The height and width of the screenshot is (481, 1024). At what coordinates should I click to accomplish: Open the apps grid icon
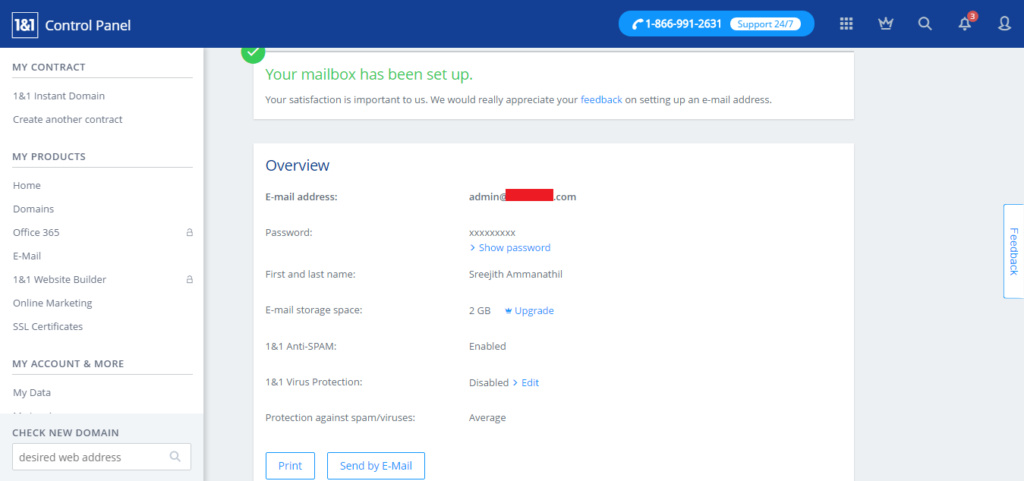coord(846,23)
